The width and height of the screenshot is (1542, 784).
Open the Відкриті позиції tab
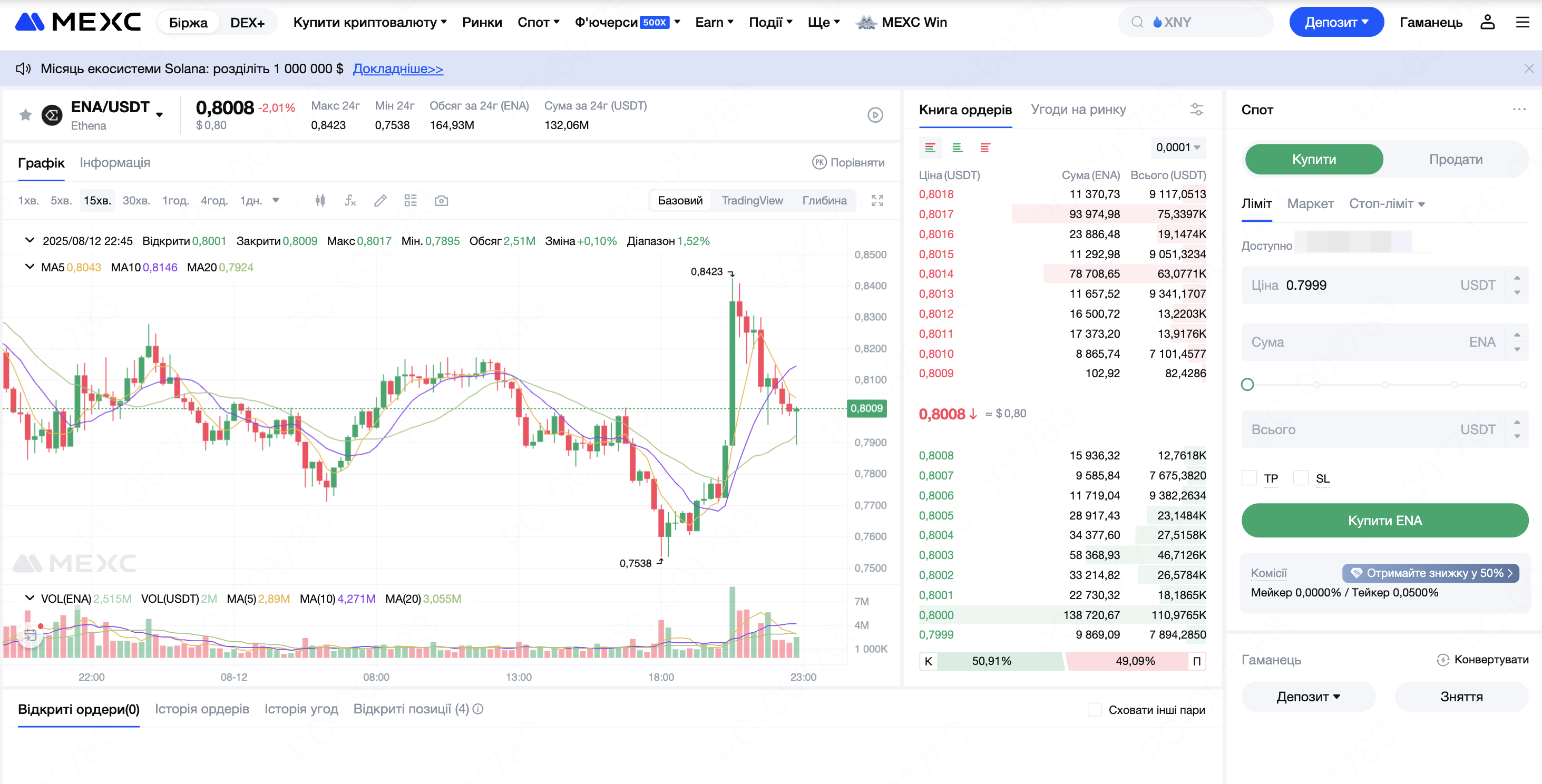click(411, 709)
